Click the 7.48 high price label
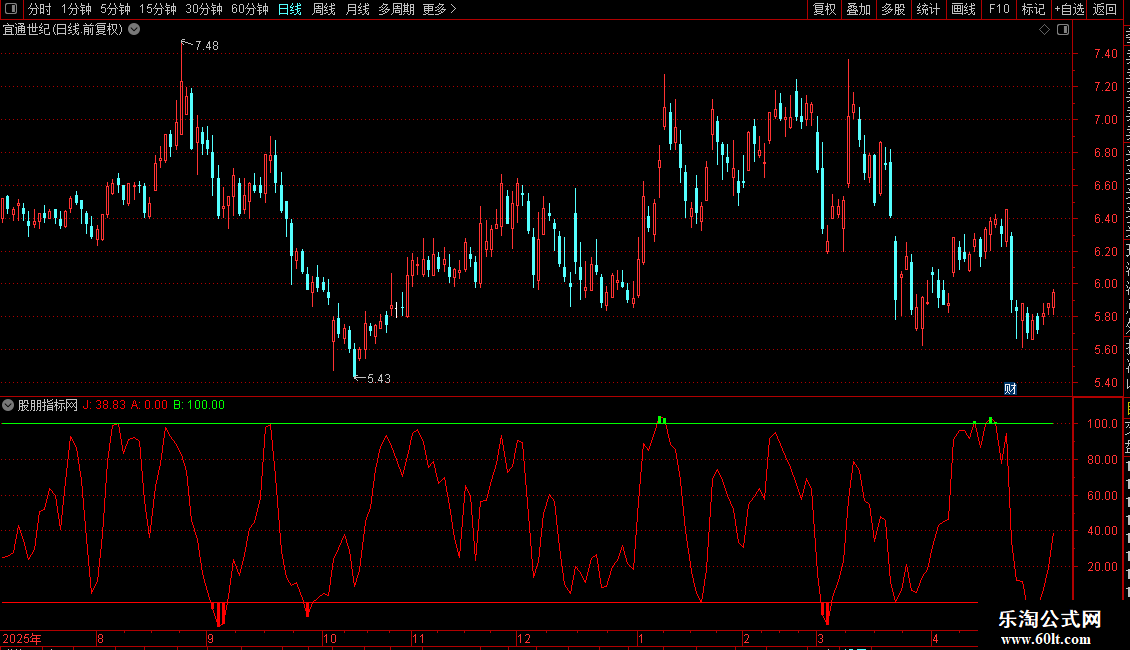Image resolution: width=1130 pixels, height=650 pixels. [207, 45]
